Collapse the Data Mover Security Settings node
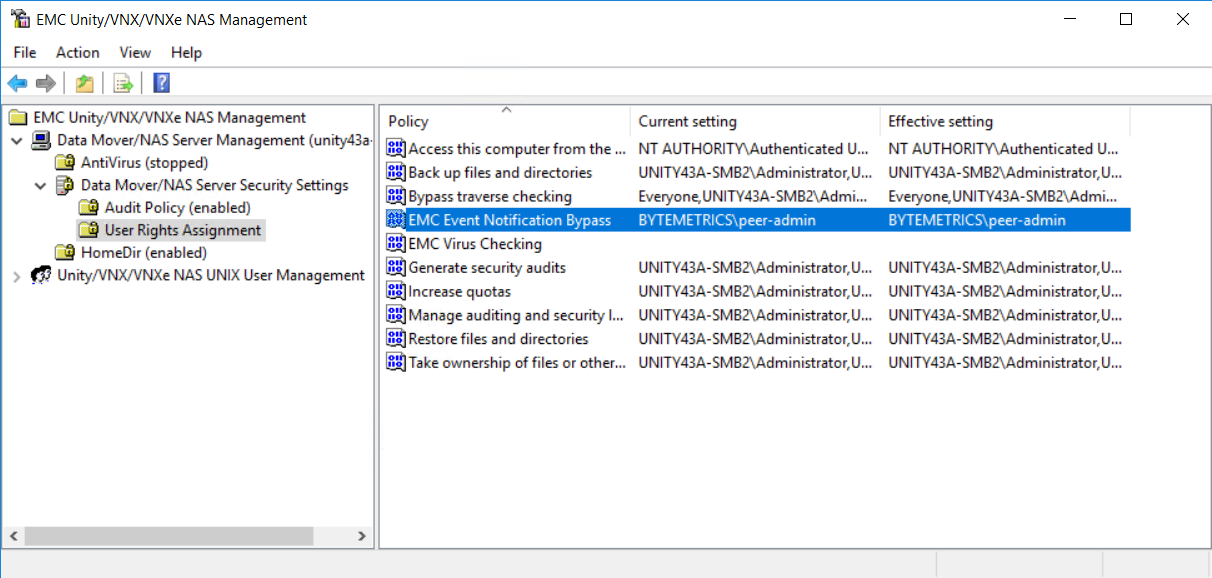1212x578 pixels. pos(40,185)
